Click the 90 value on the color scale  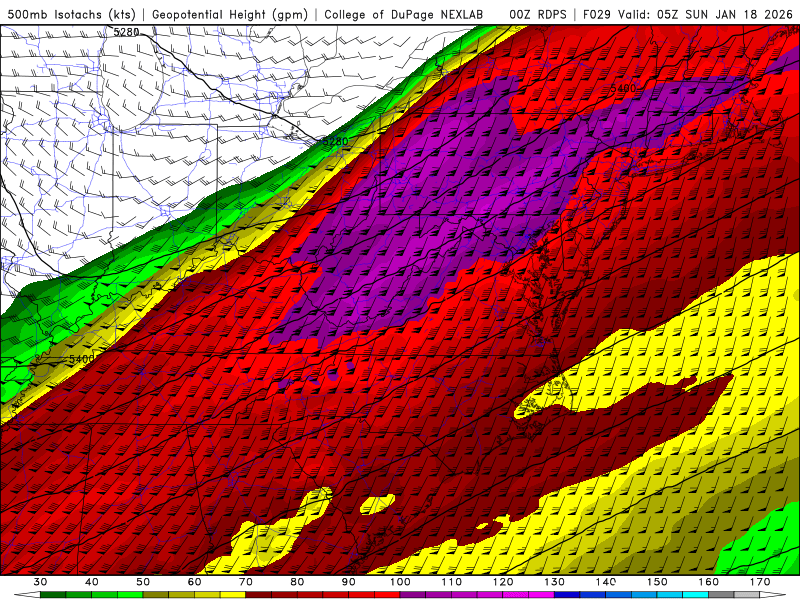[349, 582]
